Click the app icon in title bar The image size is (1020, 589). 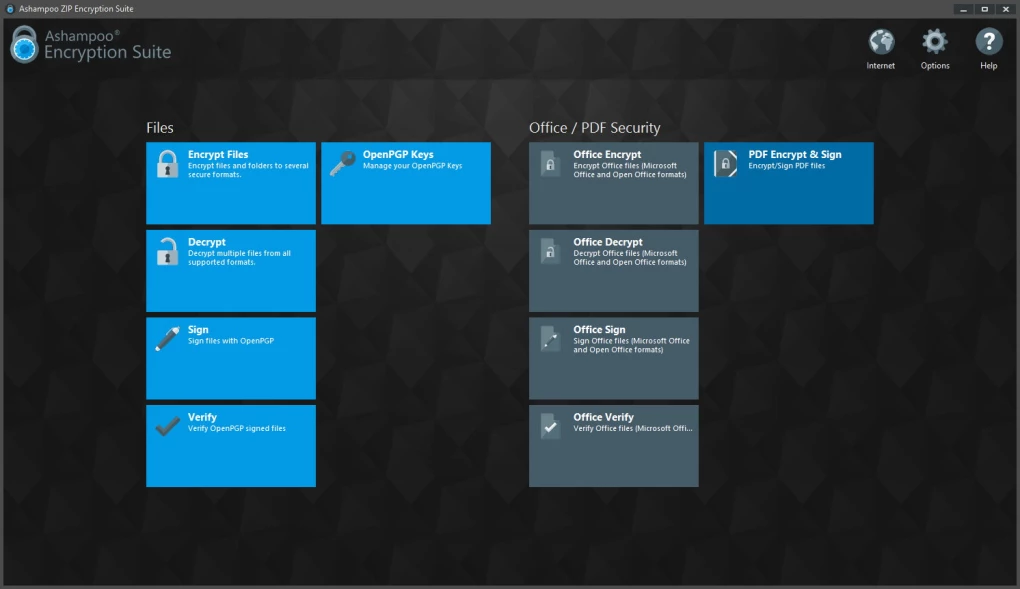click(x=10, y=9)
